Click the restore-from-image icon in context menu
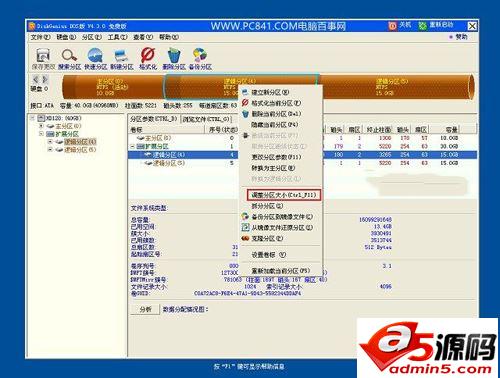The image size is (500, 378). [245, 228]
